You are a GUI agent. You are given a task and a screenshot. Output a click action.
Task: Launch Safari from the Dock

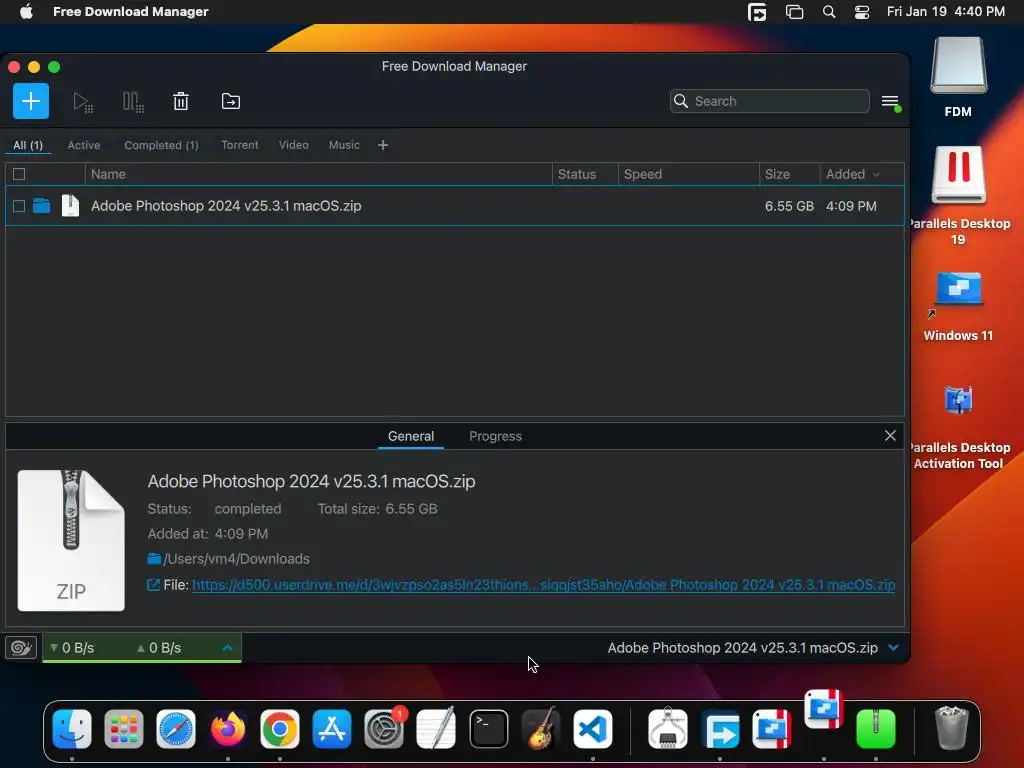click(x=176, y=729)
